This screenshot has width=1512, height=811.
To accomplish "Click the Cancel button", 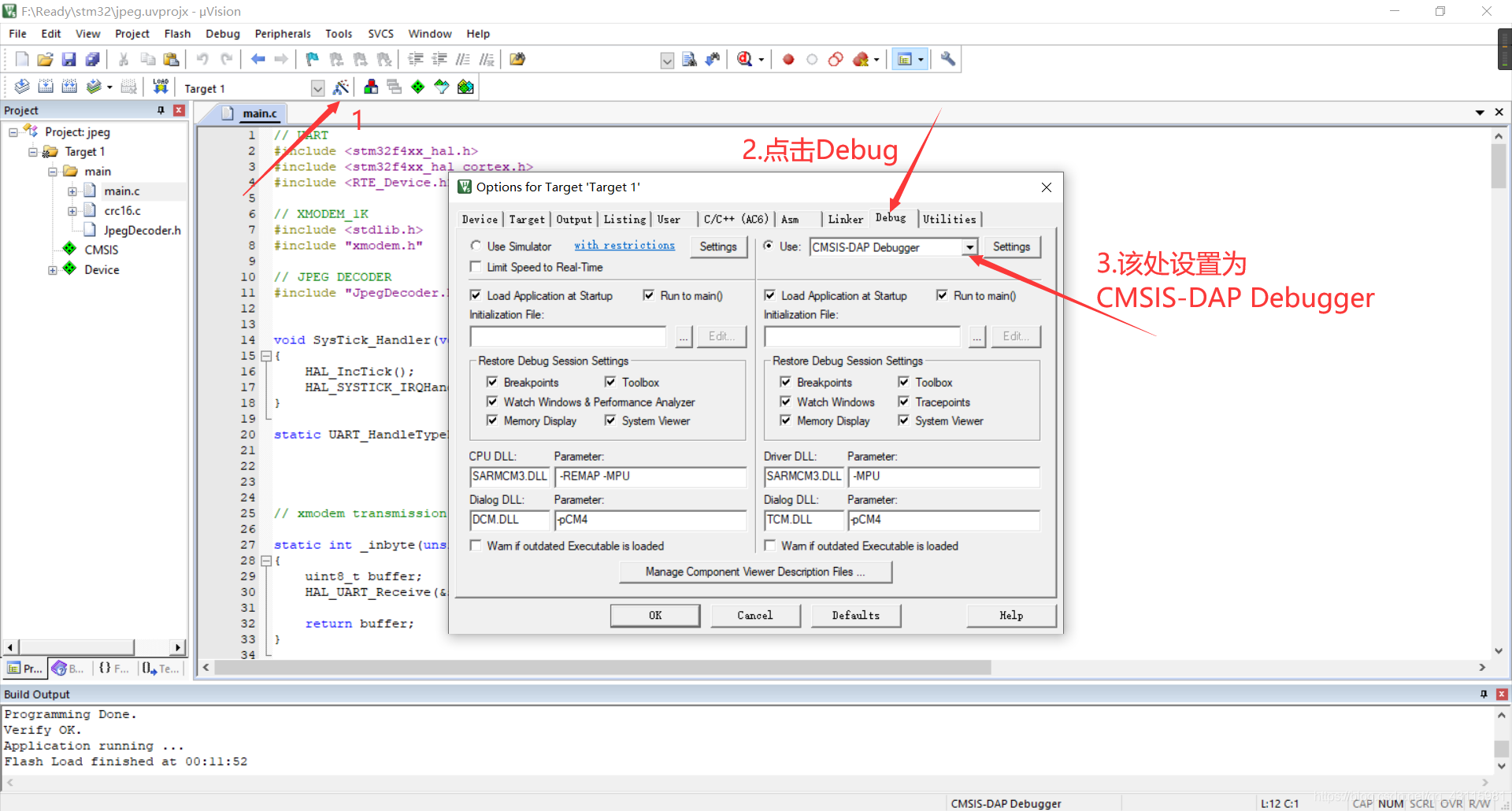I will click(x=755, y=616).
